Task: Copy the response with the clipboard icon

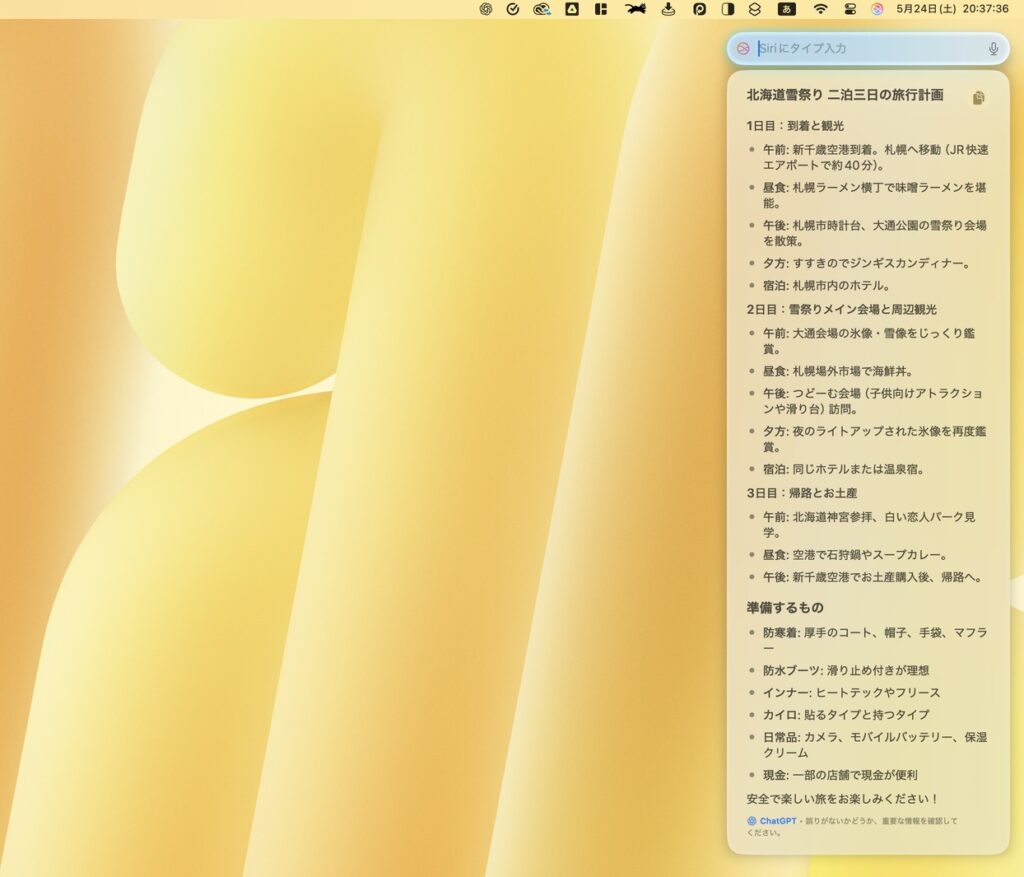Action: coord(978,98)
